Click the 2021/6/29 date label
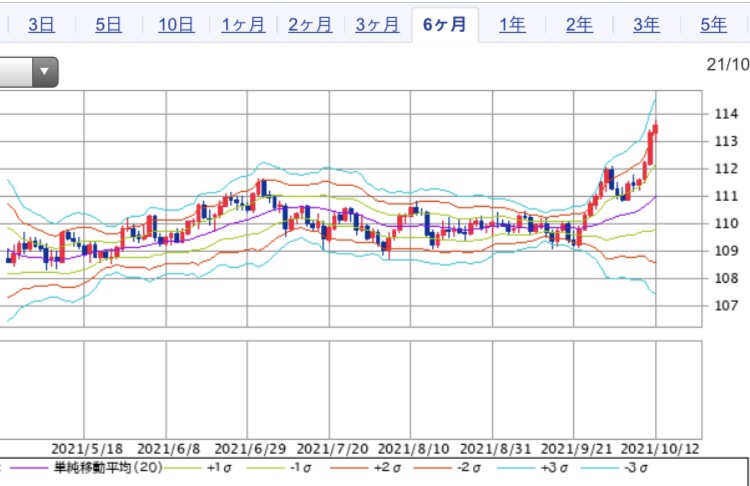The image size is (750, 486). click(250, 449)
